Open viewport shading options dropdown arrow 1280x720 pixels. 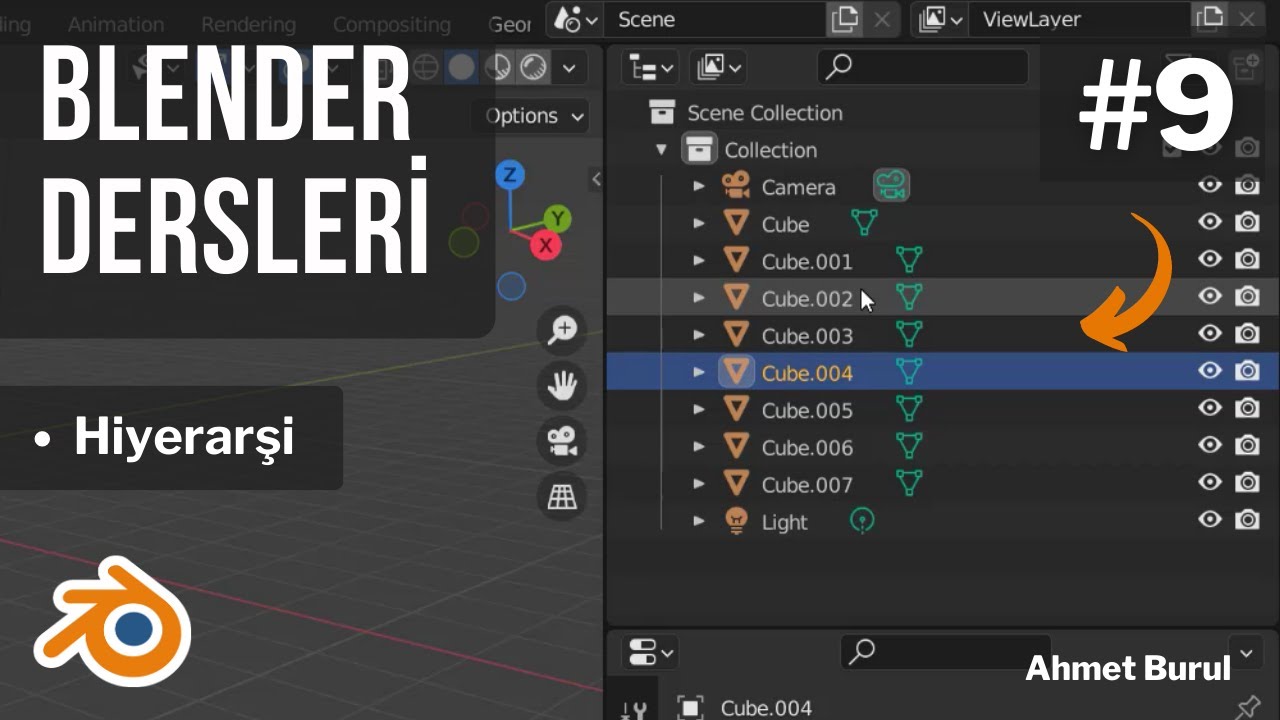[569, 68]
